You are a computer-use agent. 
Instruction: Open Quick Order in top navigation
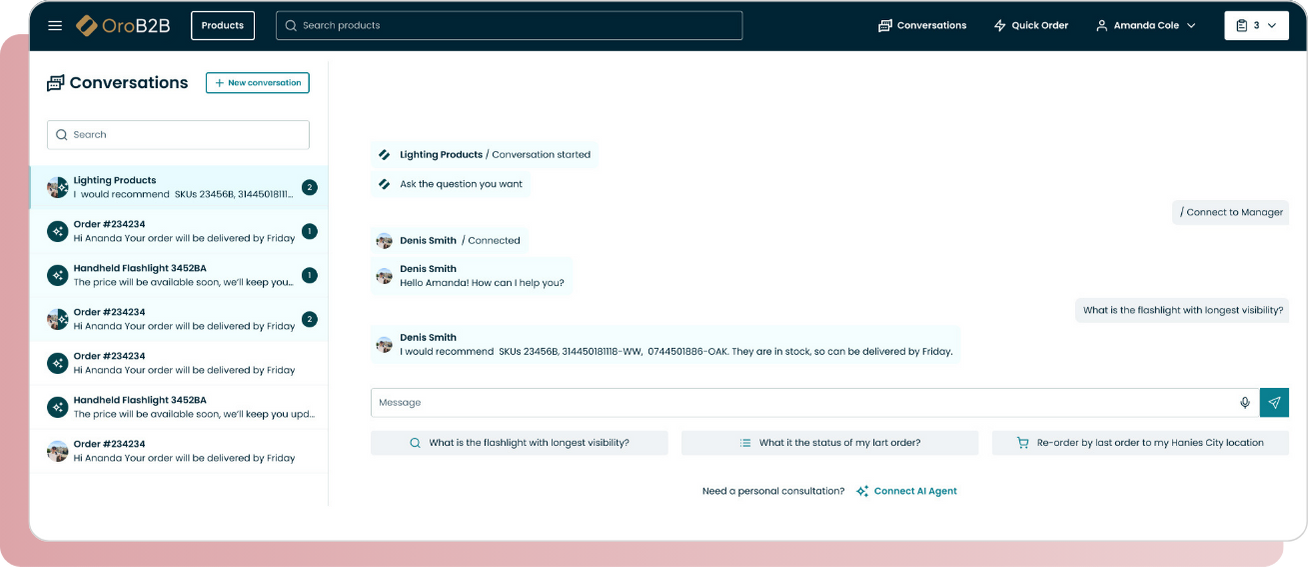(1031, 26)
